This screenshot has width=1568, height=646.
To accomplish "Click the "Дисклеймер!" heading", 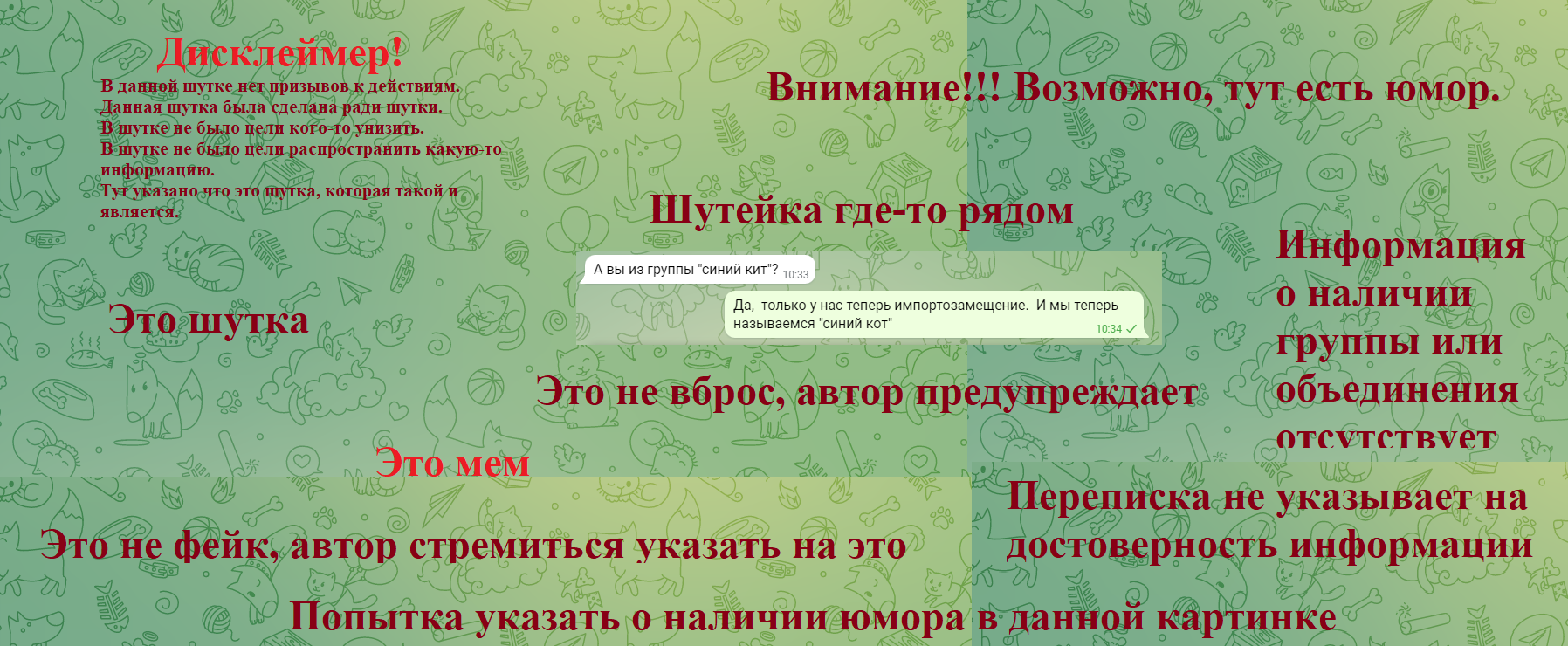I will [x=280, y=52].
